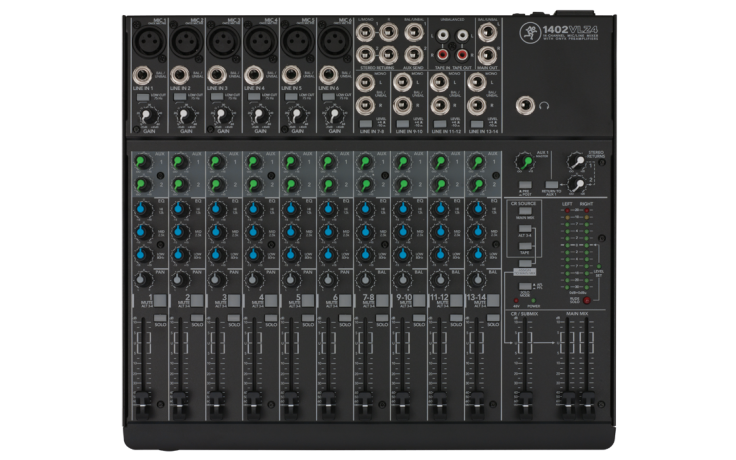Toggle the LEVEL switch for LINE IN 7-8
The height and width of the screenshot is (460, 736).
[x=366, y=124]
